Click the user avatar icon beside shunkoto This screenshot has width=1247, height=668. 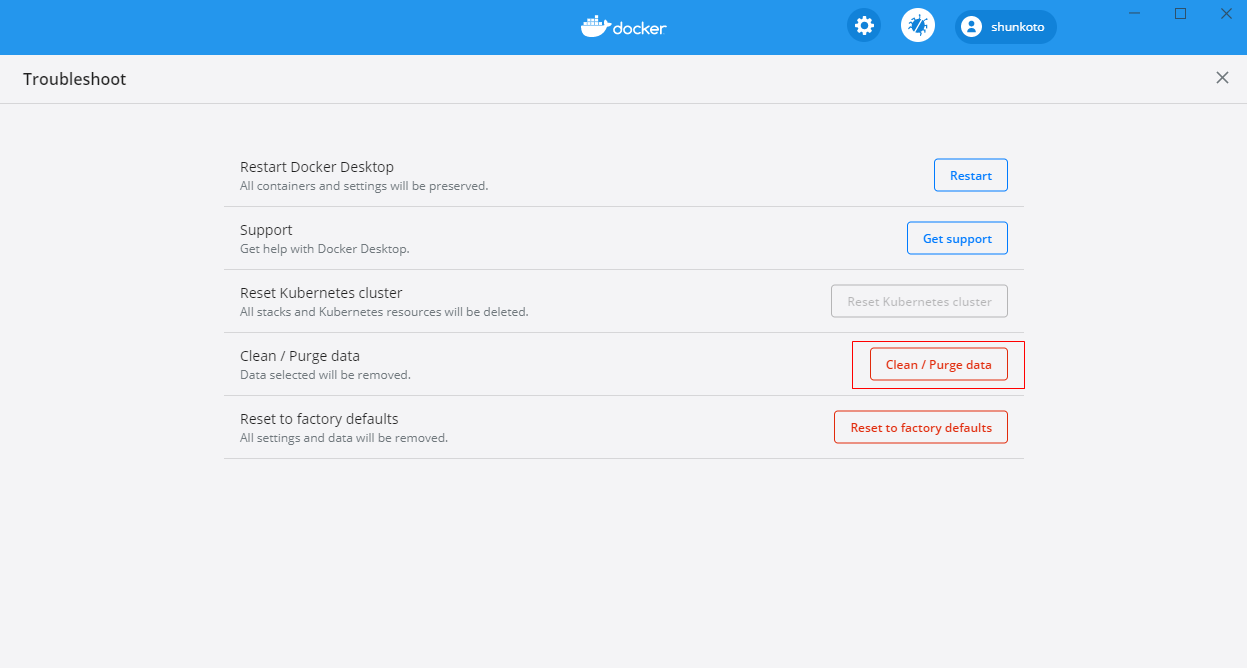pos(971,27)
